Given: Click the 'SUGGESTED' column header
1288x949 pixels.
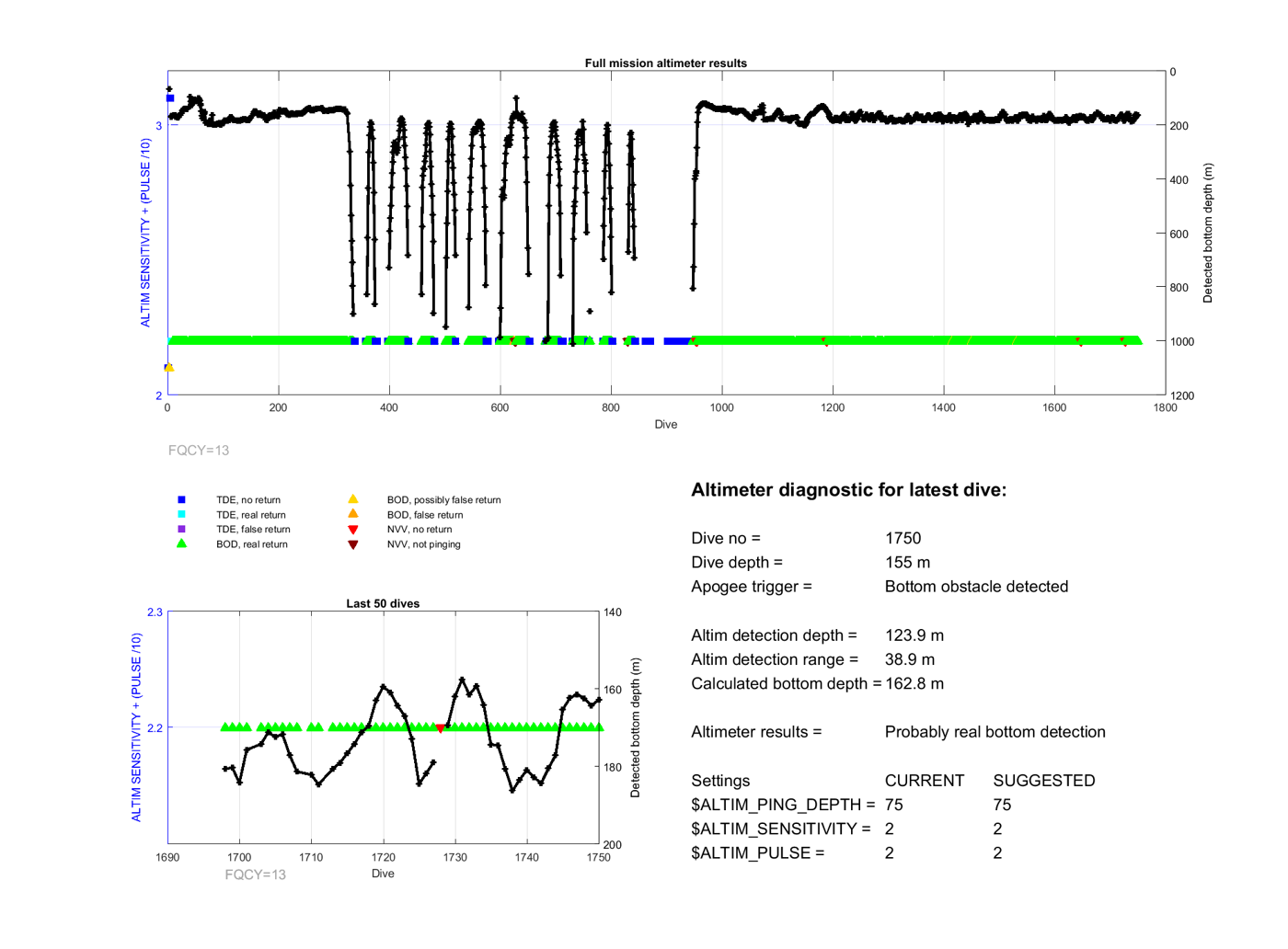Looking at the screenshot, I should point(1044,781).
